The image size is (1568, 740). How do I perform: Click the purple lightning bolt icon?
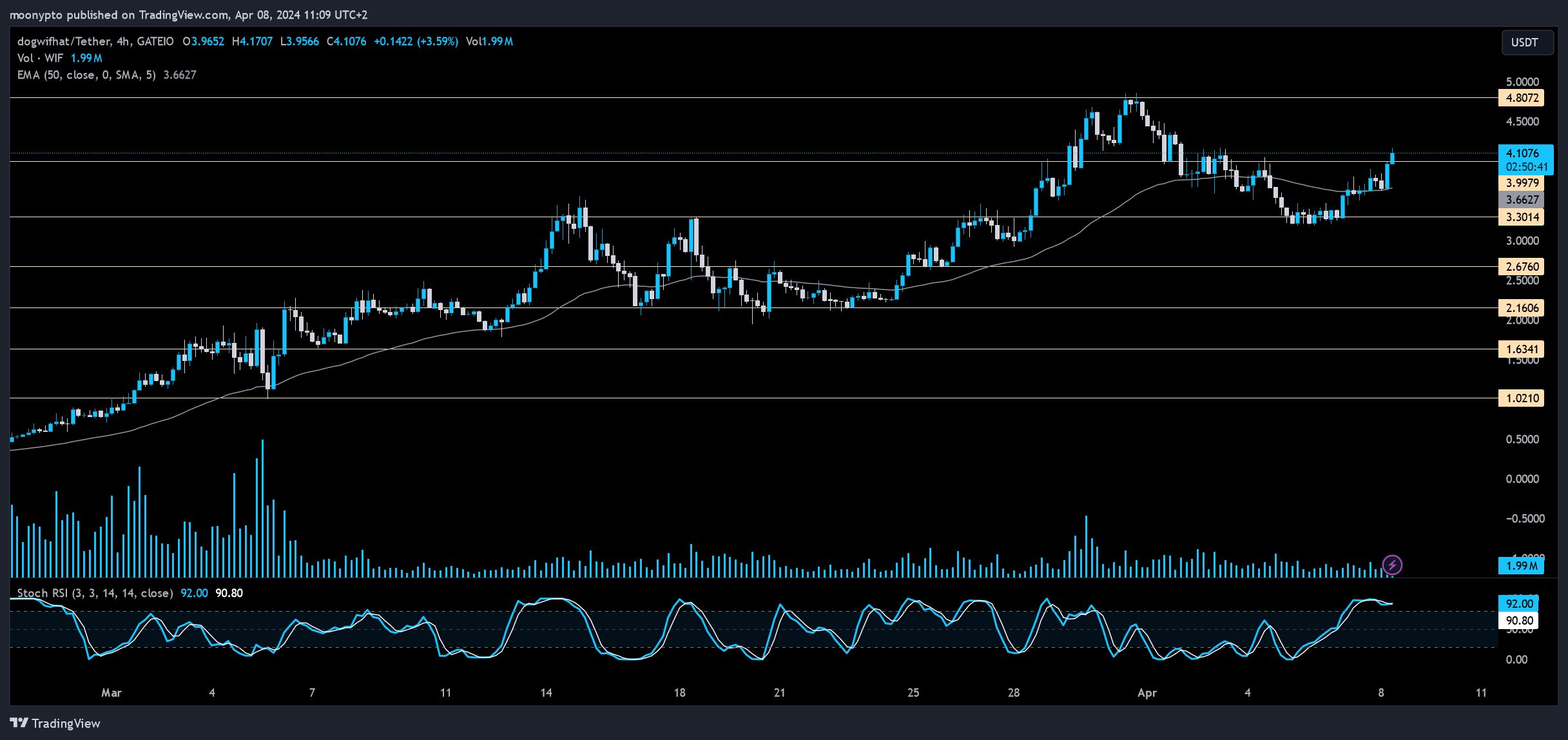(x=1392, y=565)
